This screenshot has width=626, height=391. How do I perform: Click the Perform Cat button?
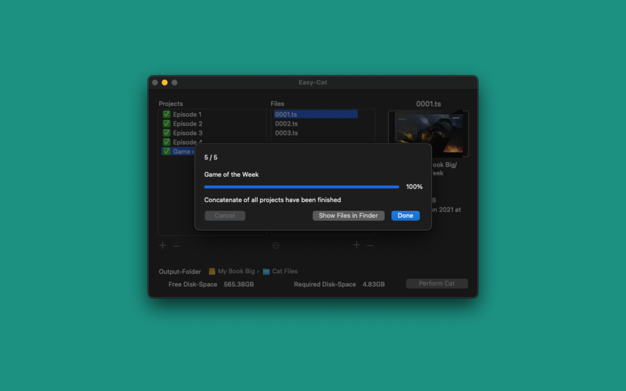click(x=437, y=284)
